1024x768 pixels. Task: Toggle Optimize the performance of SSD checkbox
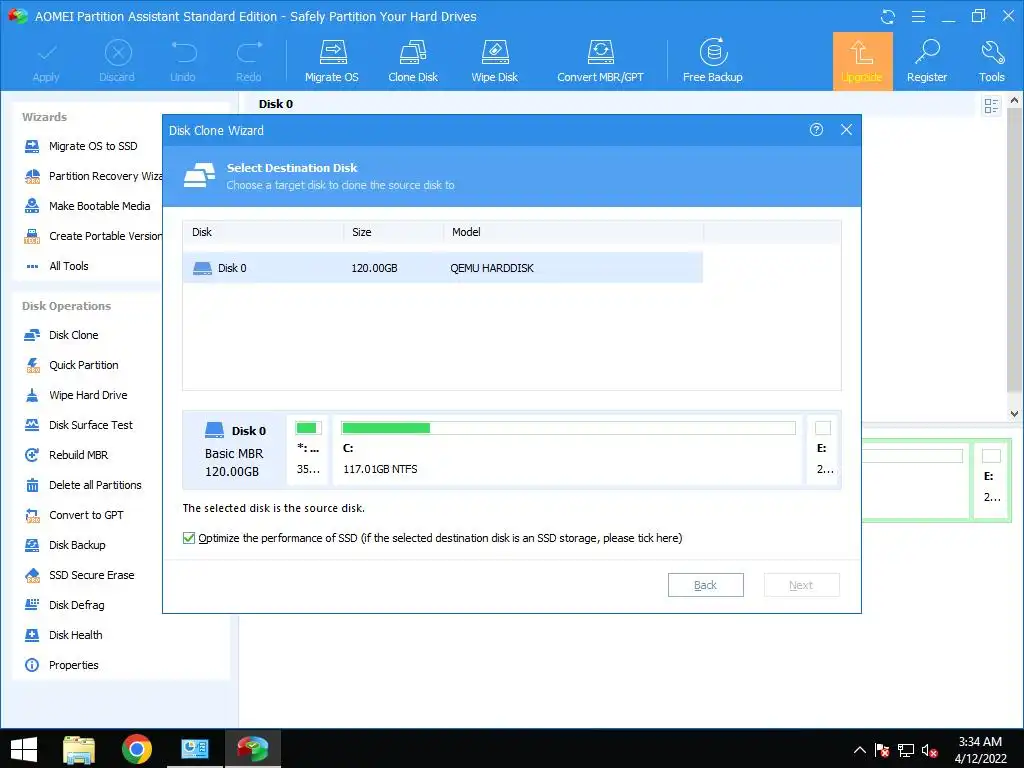pos(189,538)
